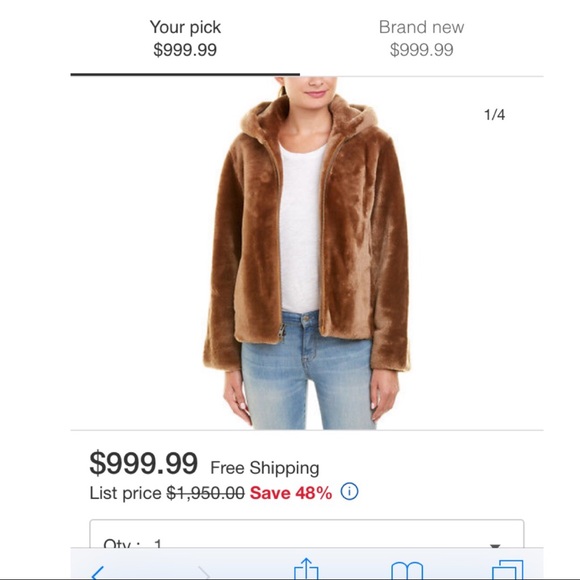Screen dimensions: 580x580
Task: Click the info icon beside Save 48%
Action: pyautogui.click(x=349, y=492)
